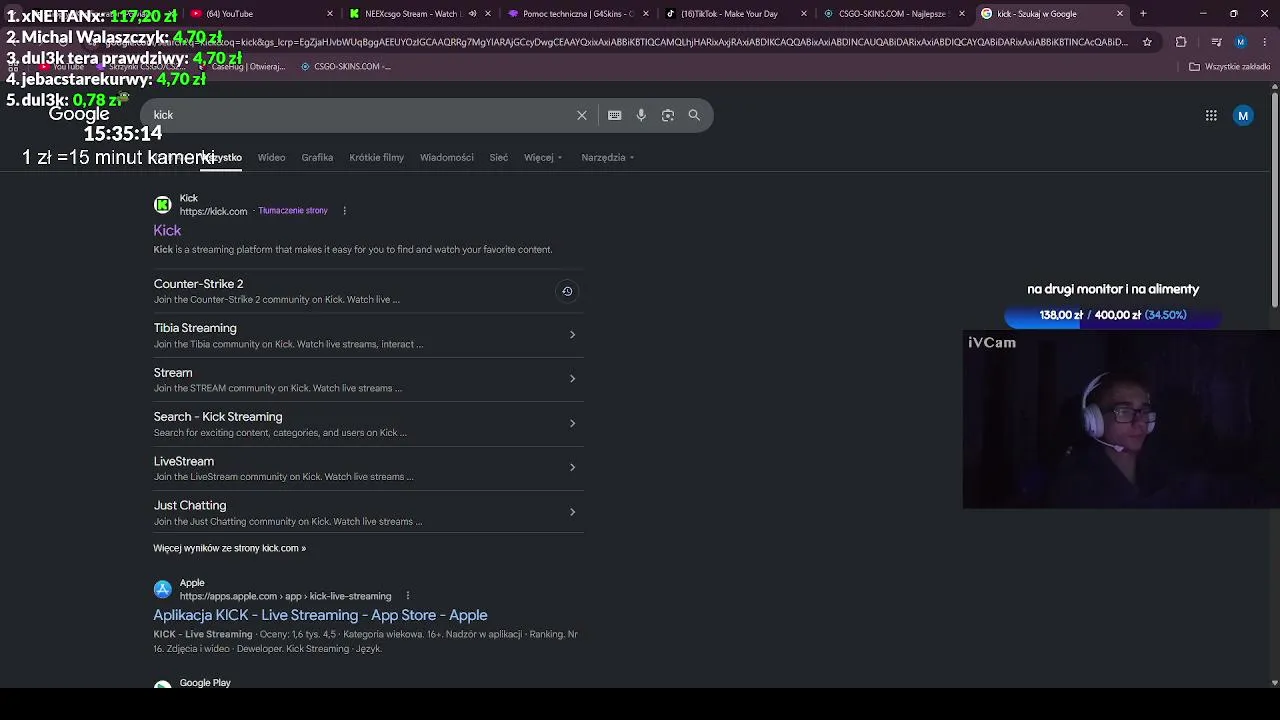Viewport: 1280px width, 720px height.
Task: Open the on-screen keyboard input tool
Action: [615, 115]
